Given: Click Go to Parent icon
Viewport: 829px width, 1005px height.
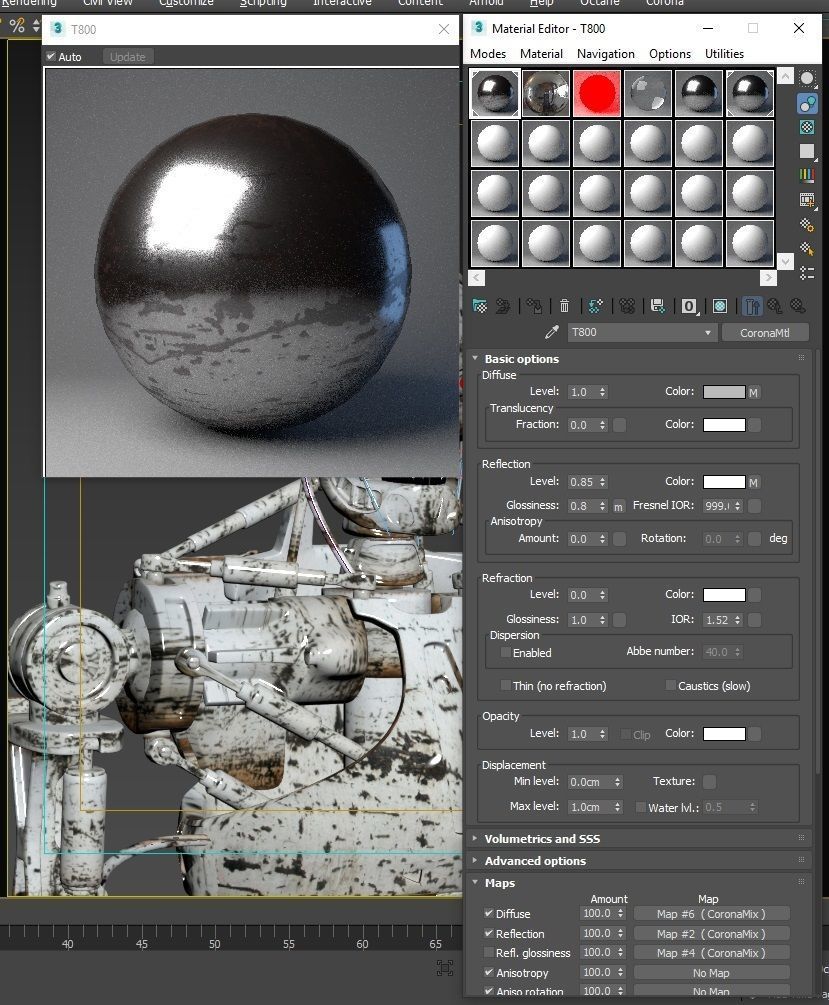Looking at the screenshot, I should [x=775, y=306].
